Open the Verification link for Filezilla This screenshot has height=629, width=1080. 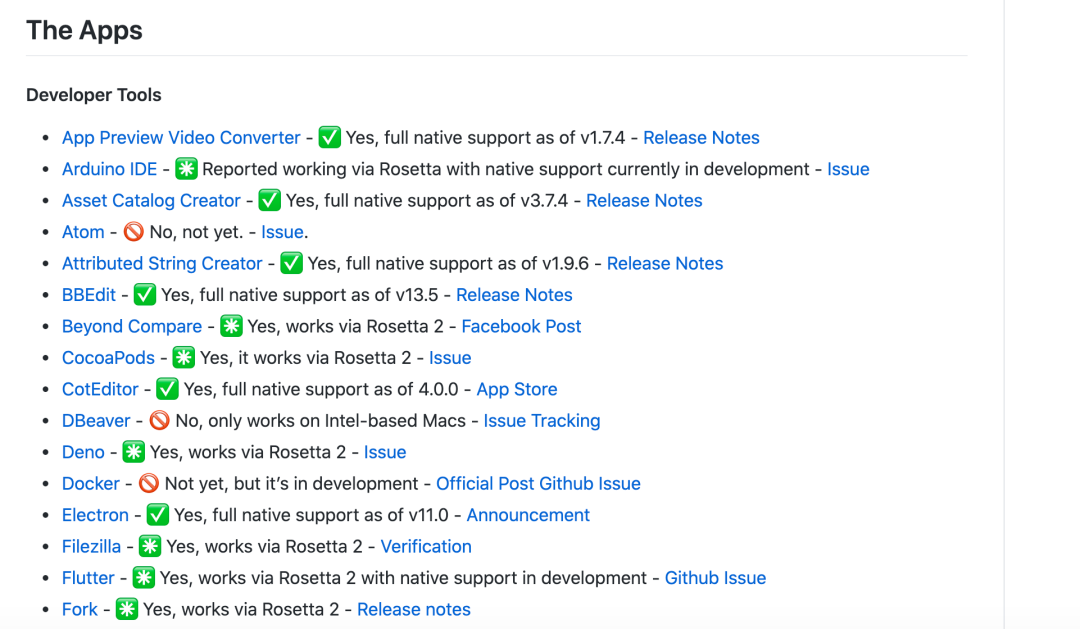click(426, 547)
